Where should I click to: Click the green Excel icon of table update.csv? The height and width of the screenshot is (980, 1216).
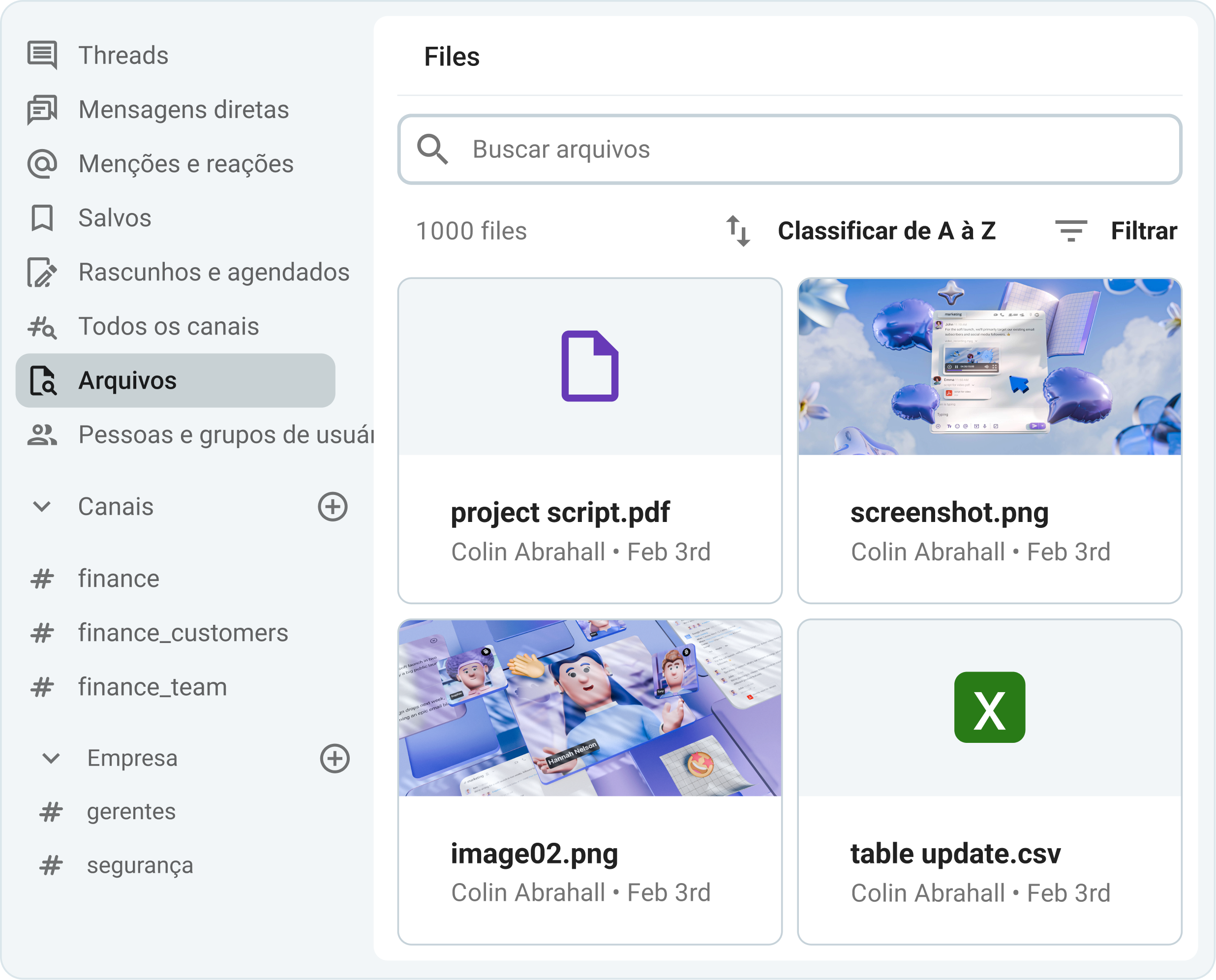click(990, 707)
